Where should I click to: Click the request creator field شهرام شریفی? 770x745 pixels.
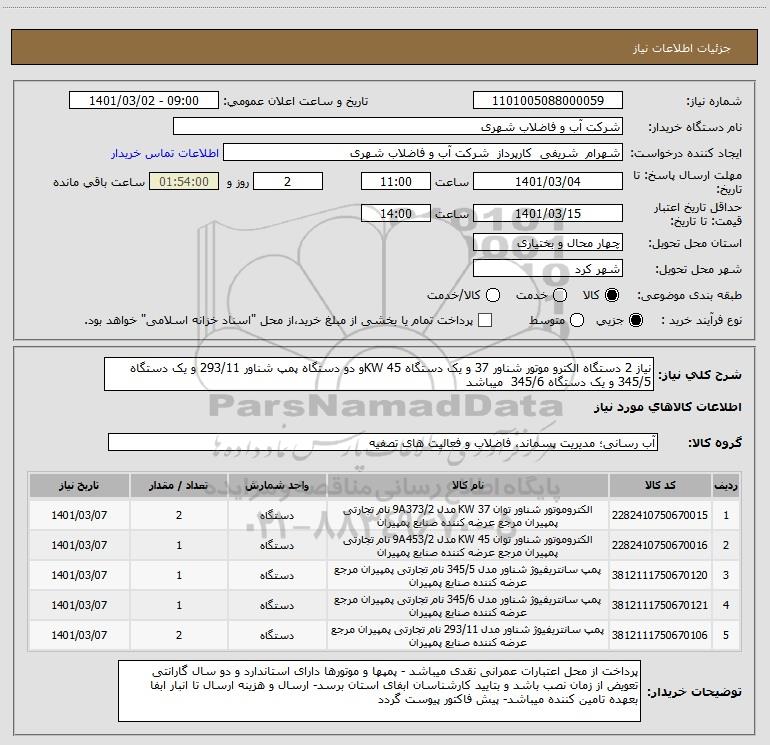(423, 153)
